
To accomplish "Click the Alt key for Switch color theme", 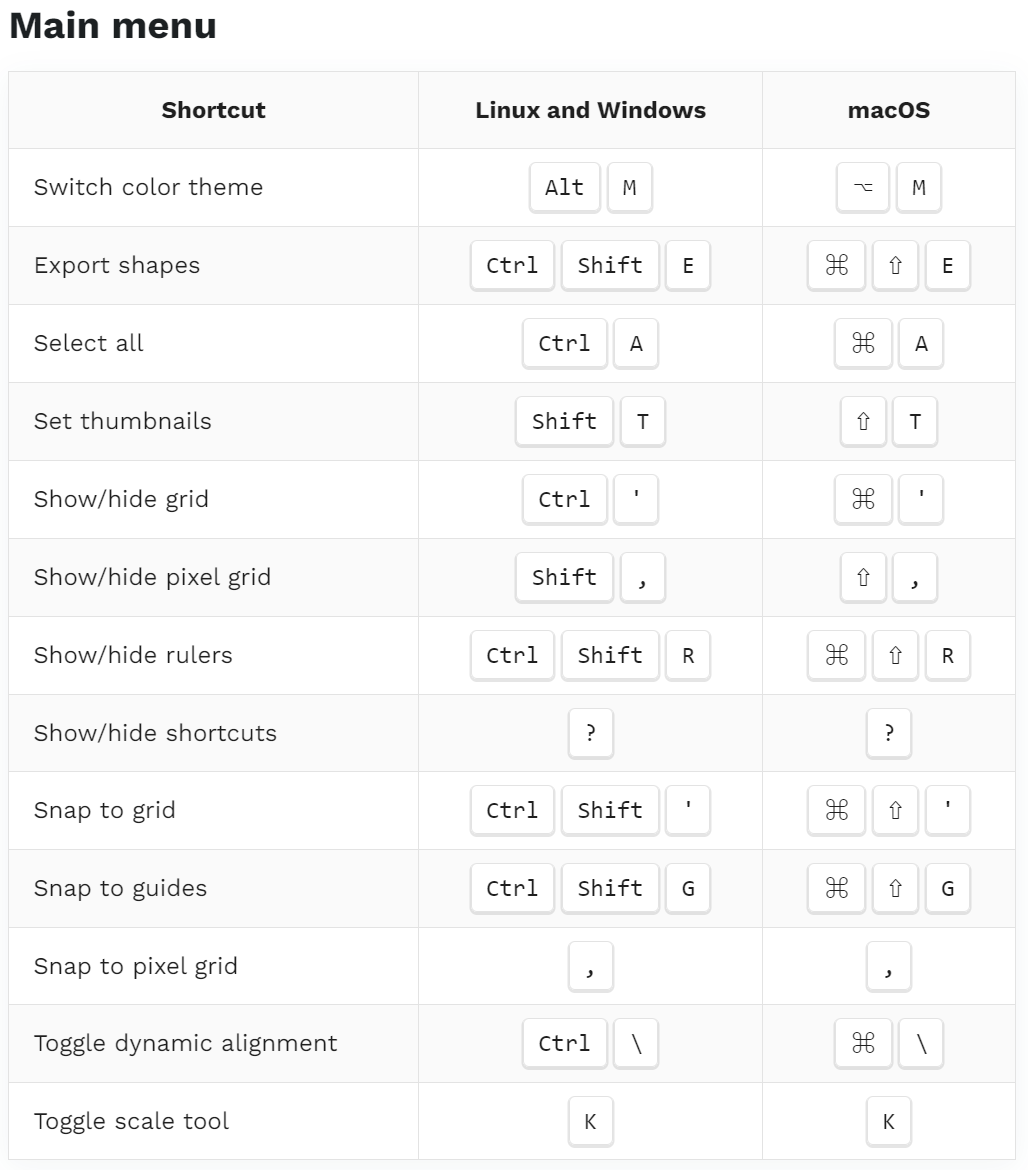I will point(564,188).
